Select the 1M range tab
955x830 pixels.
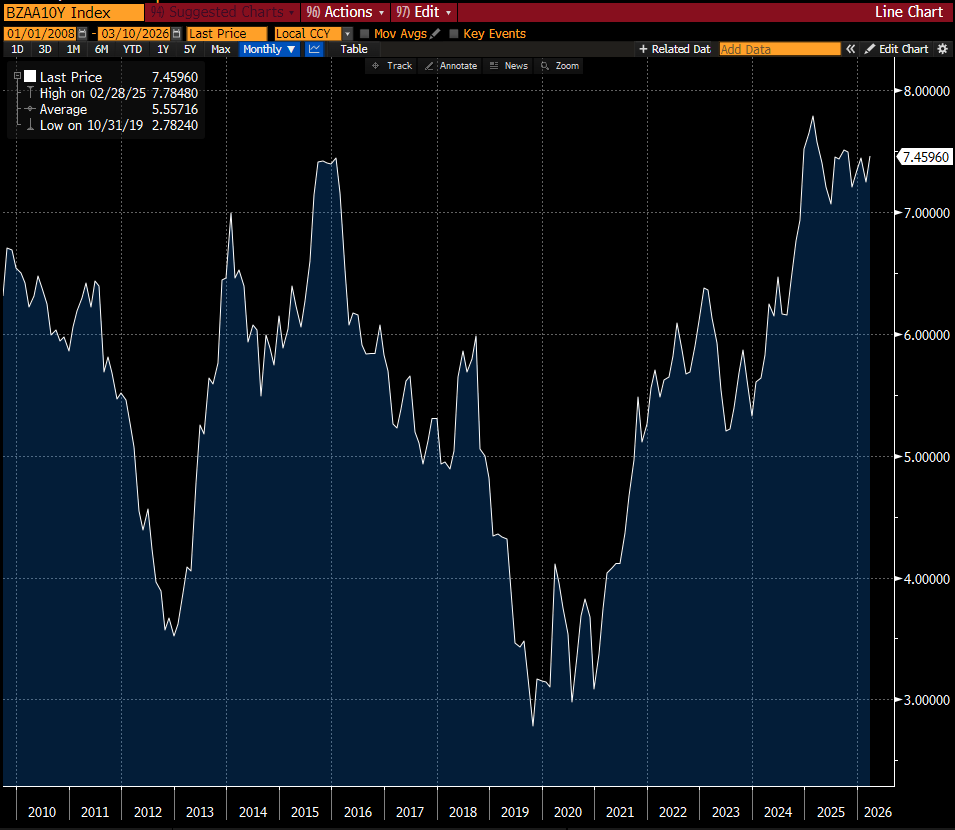pos(73,49)
